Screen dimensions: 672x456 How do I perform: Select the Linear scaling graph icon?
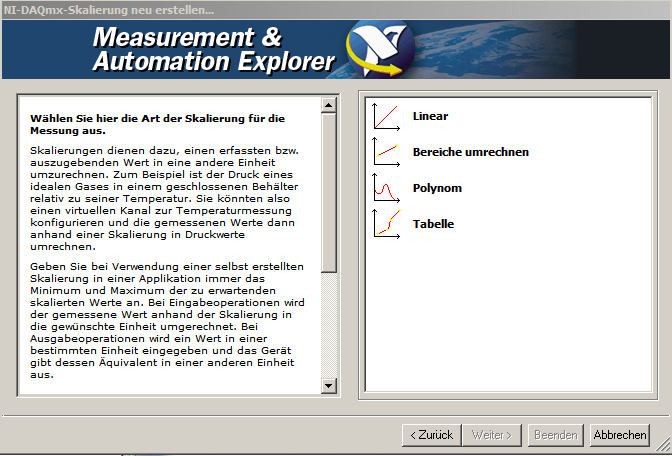[386, 116]
